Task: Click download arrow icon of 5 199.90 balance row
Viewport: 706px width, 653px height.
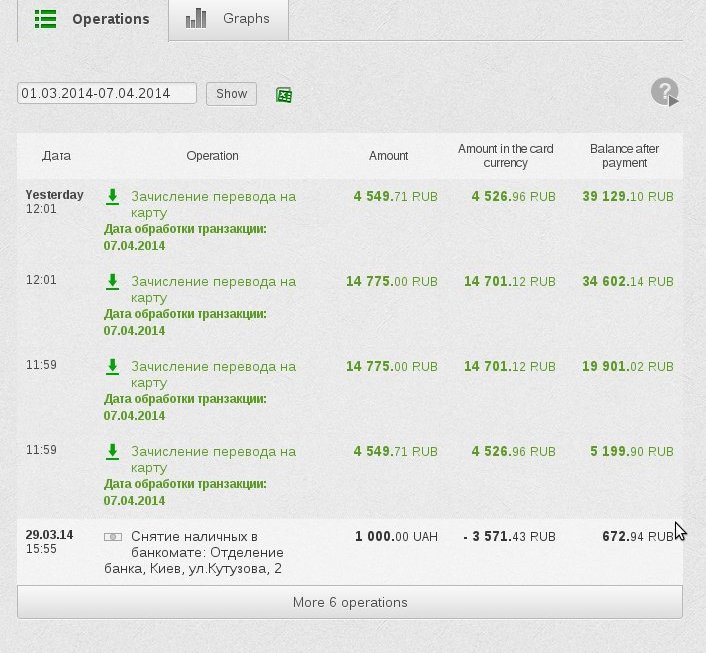Action: [113, 452]
